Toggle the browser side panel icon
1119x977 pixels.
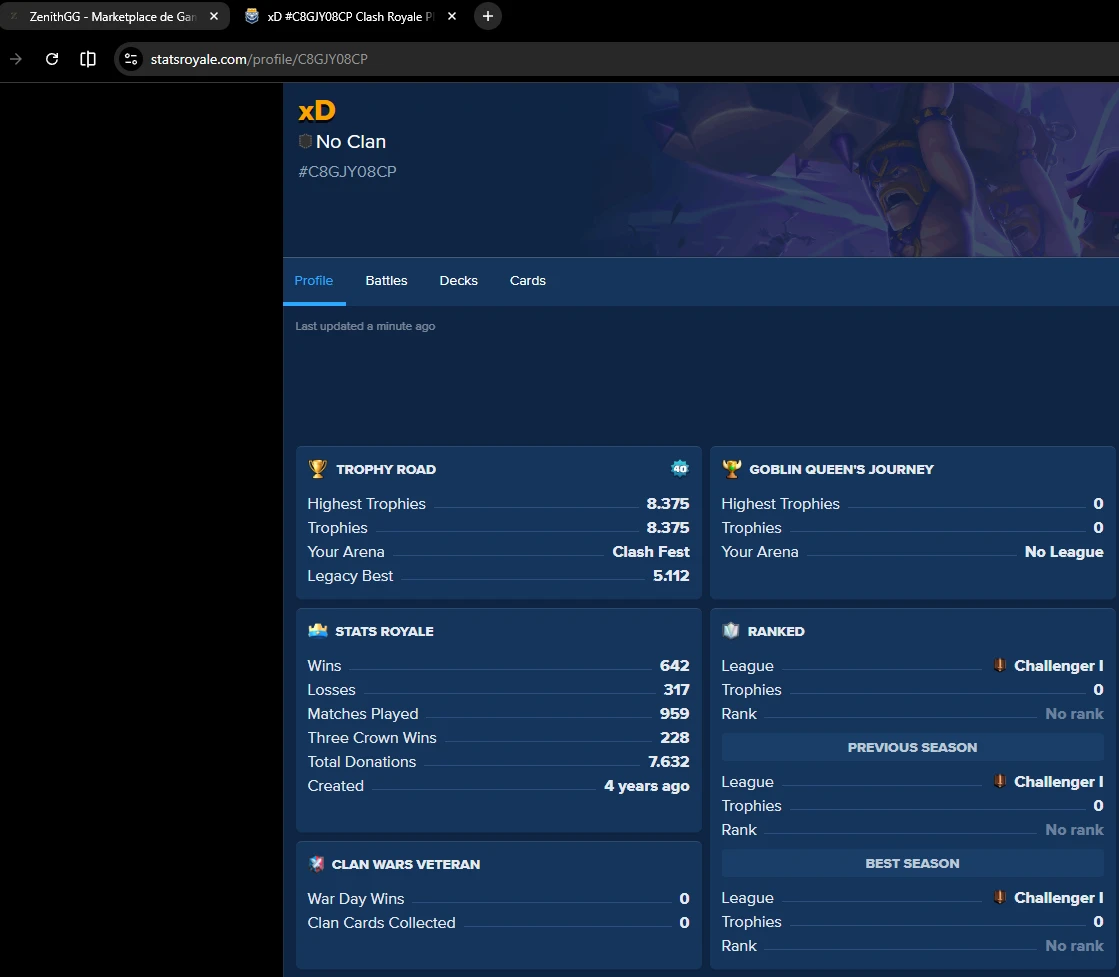88,59
